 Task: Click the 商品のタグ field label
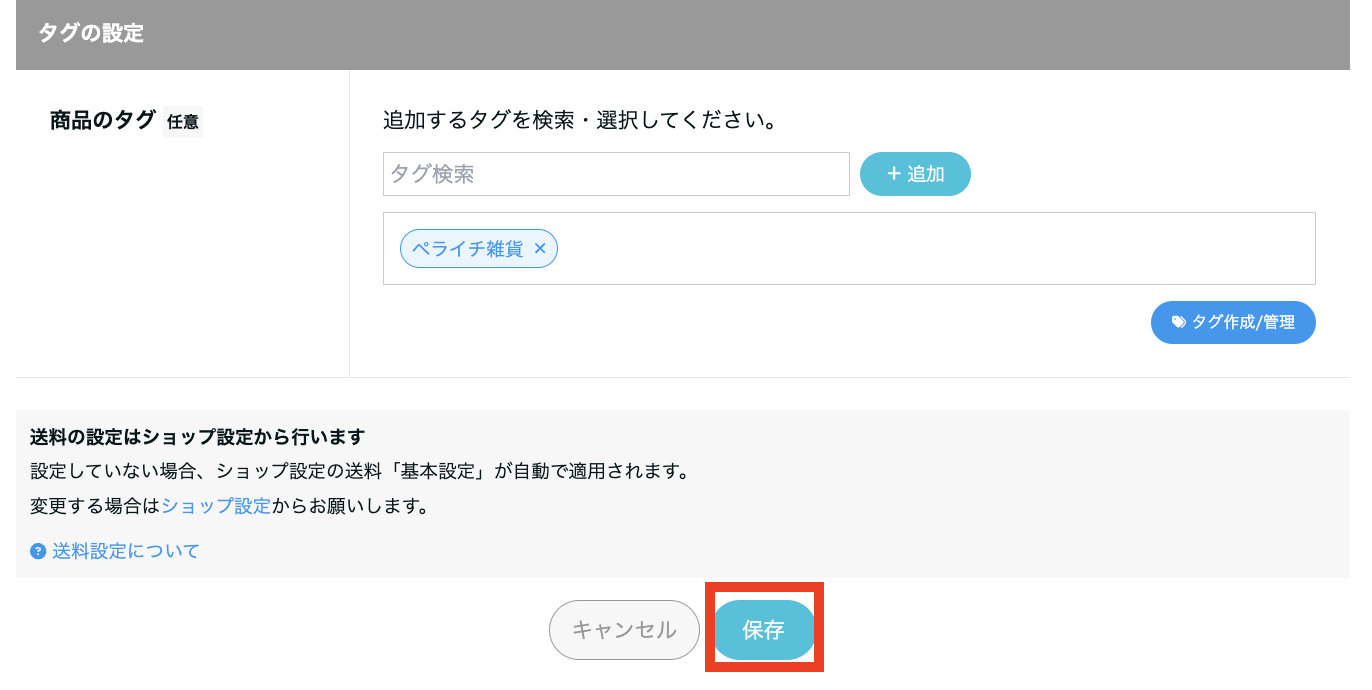(103, 121)
